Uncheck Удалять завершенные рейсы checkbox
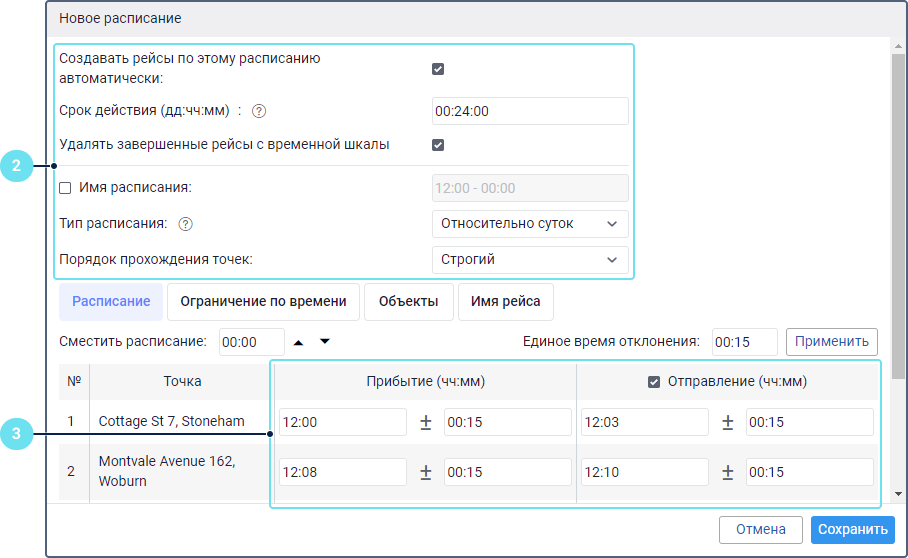Viewport: 908px width, 558px height. pos(438,144)
